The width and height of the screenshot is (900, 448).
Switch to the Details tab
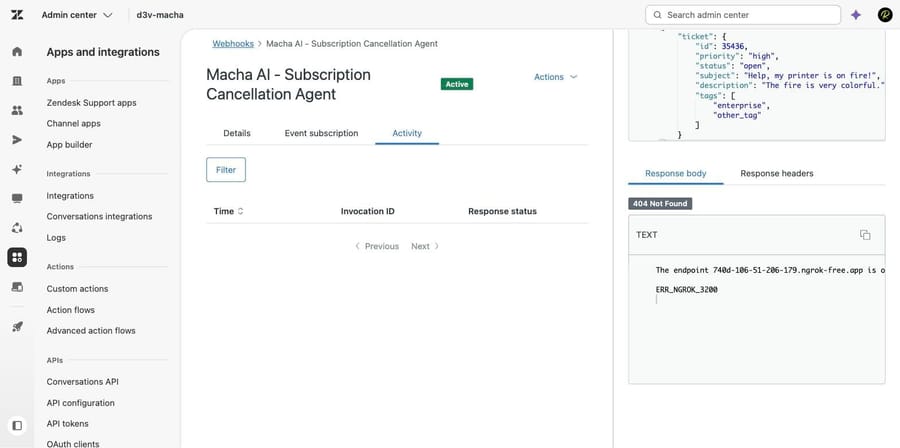(237, 133)
